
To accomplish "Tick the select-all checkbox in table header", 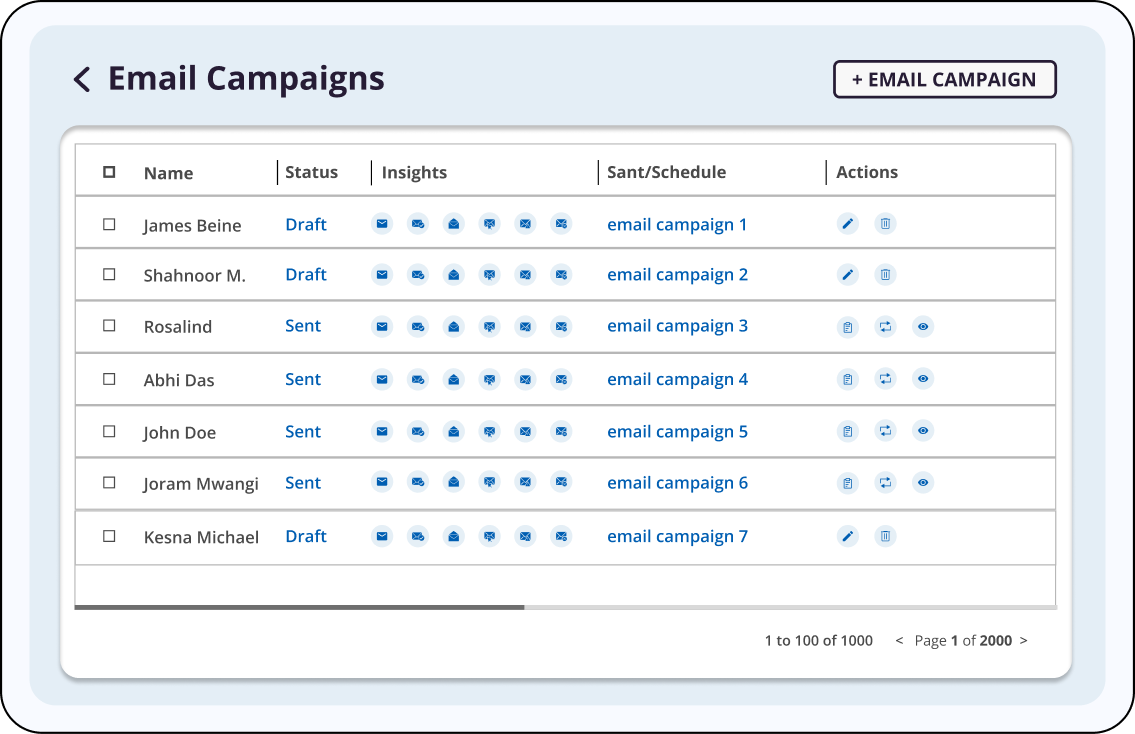I will click(x=109, y=172).
